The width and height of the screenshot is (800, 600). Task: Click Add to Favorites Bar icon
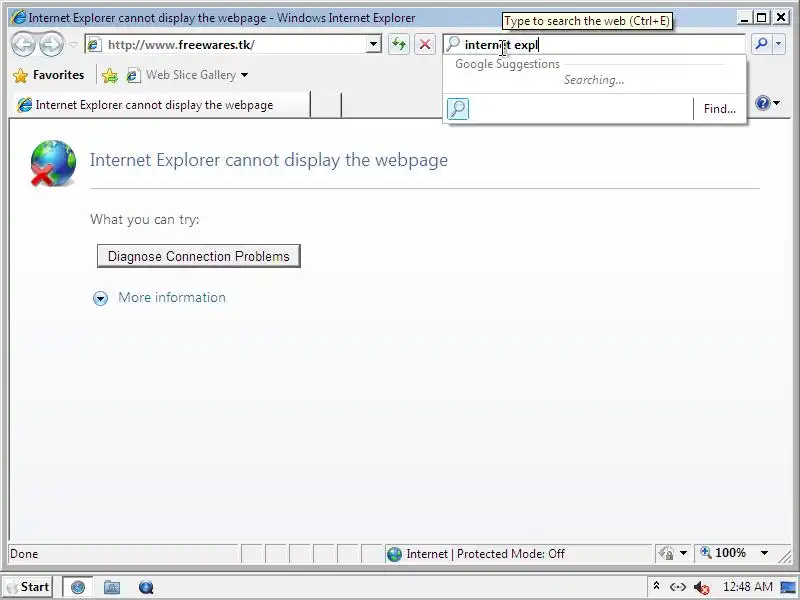coord(110,76)
